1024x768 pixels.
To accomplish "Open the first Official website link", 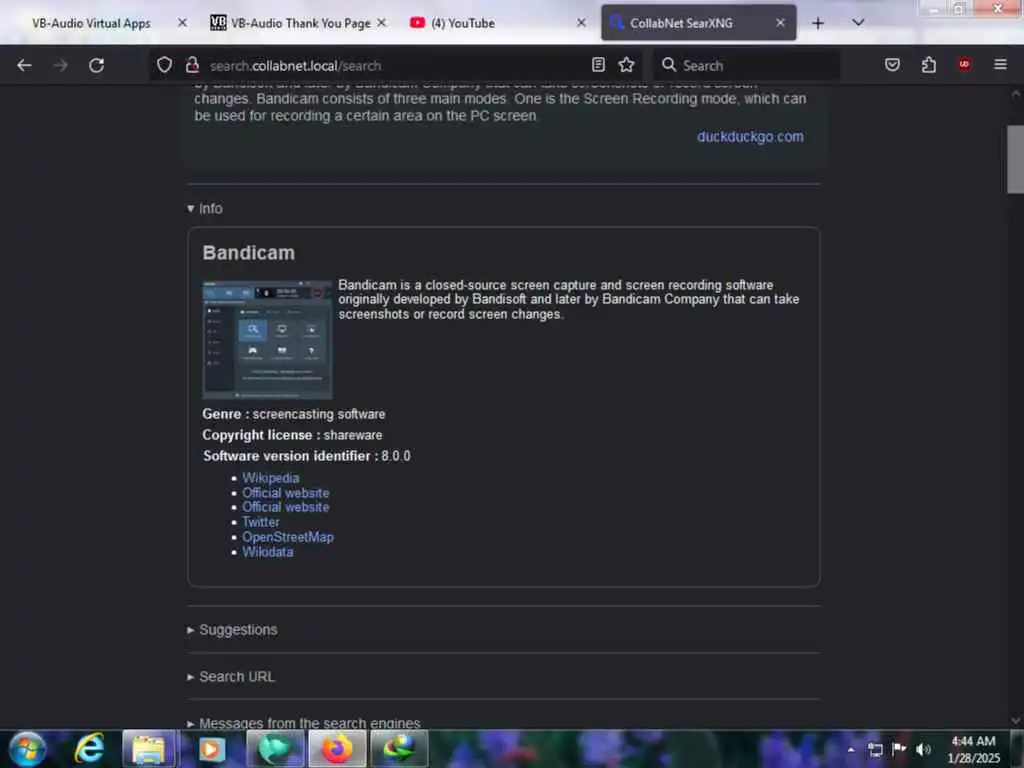I will (285, 493).
